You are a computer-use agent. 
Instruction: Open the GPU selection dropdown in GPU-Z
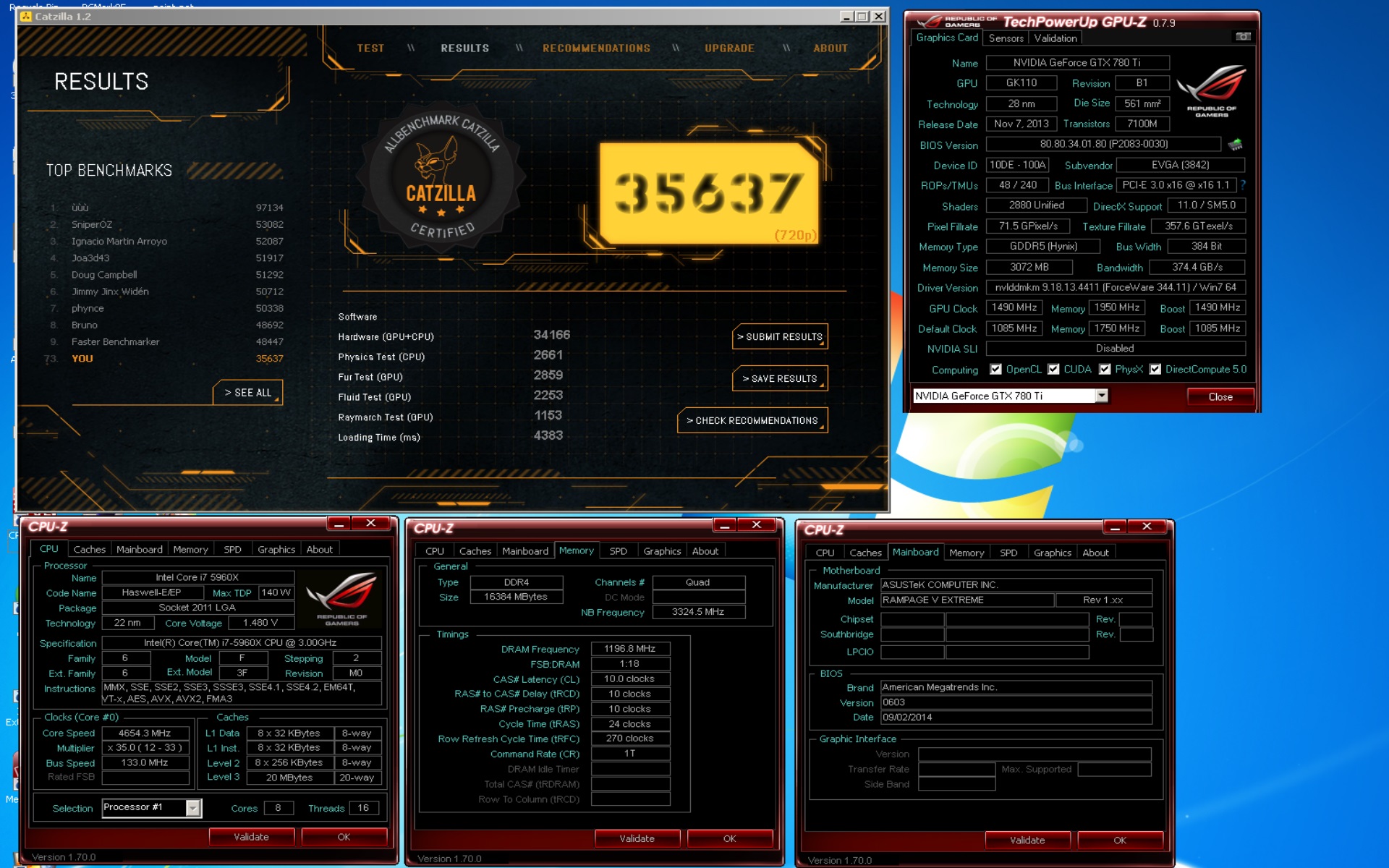[x=1101, y=396]
